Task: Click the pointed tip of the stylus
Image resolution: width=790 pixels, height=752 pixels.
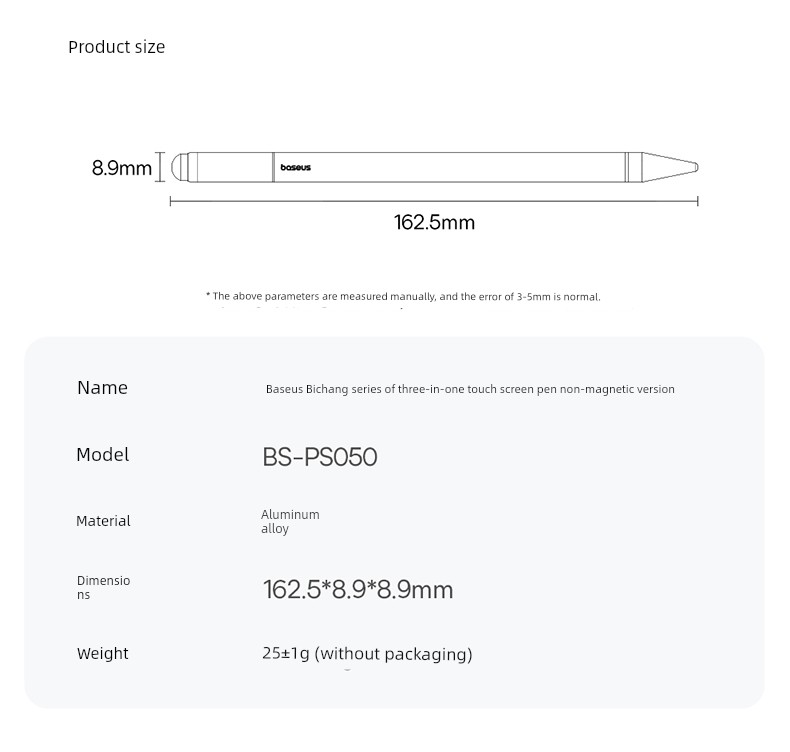Action: 670,167
